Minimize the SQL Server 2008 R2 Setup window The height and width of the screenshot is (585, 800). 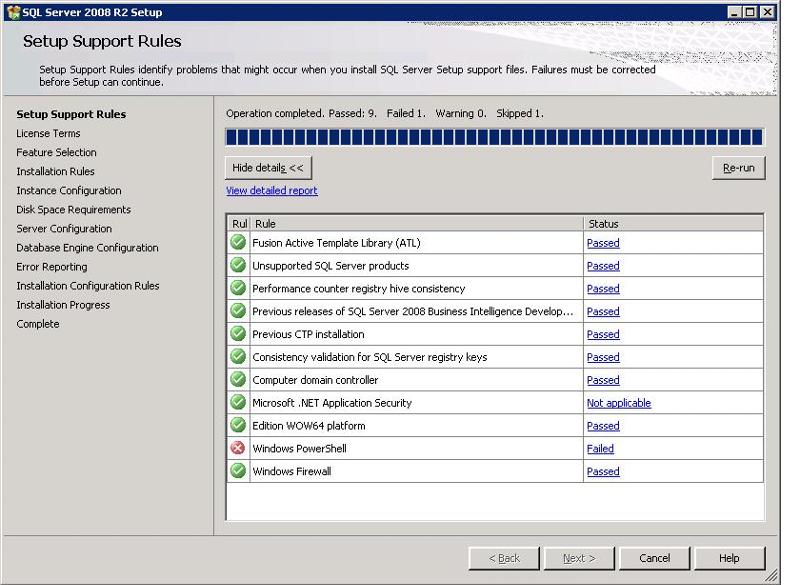[735, 12]
